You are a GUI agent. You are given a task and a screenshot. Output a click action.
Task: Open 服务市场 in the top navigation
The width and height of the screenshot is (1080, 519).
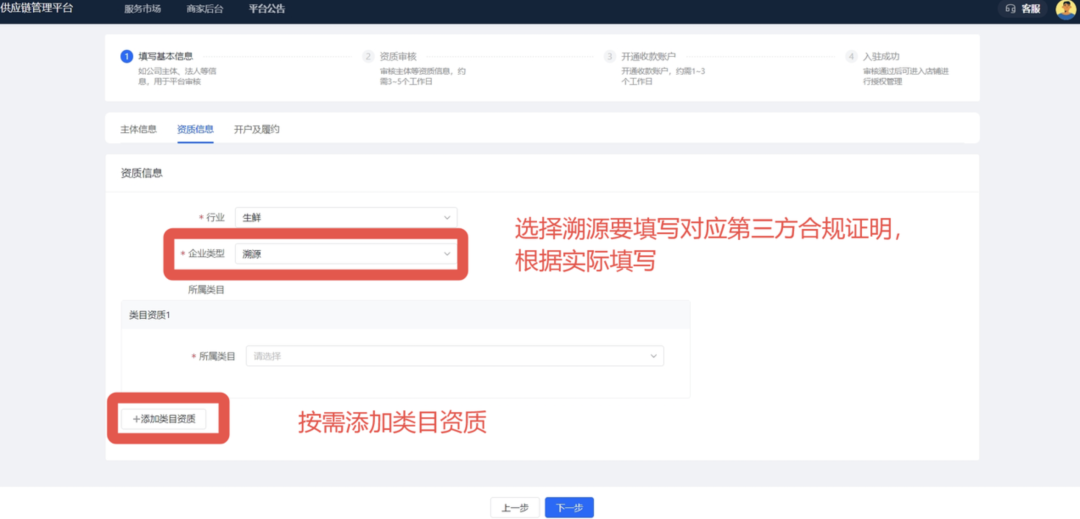coord(142,9)
